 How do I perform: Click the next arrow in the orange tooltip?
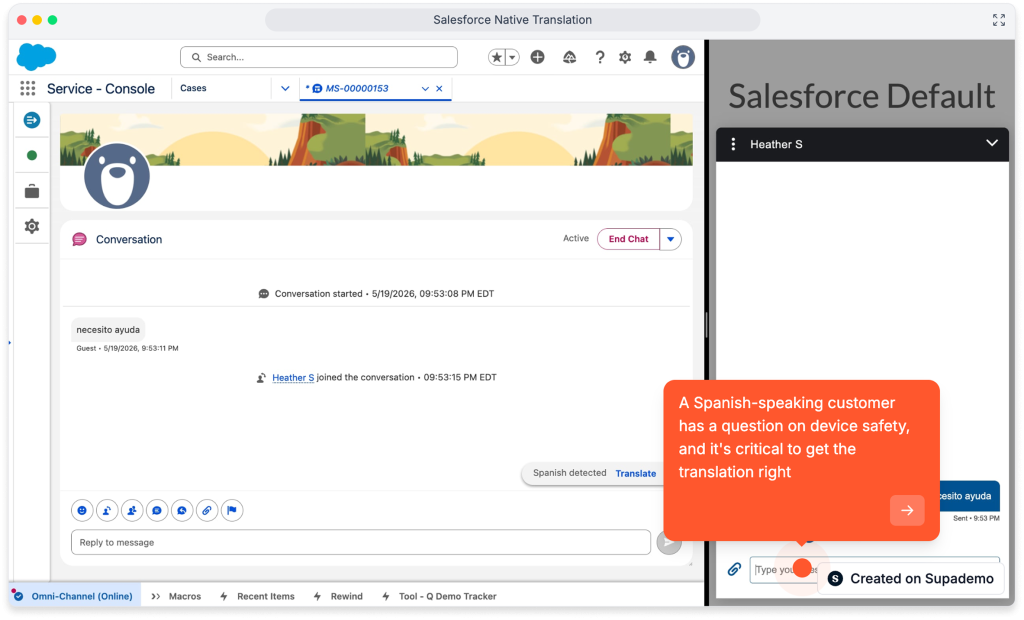point(906,510)
